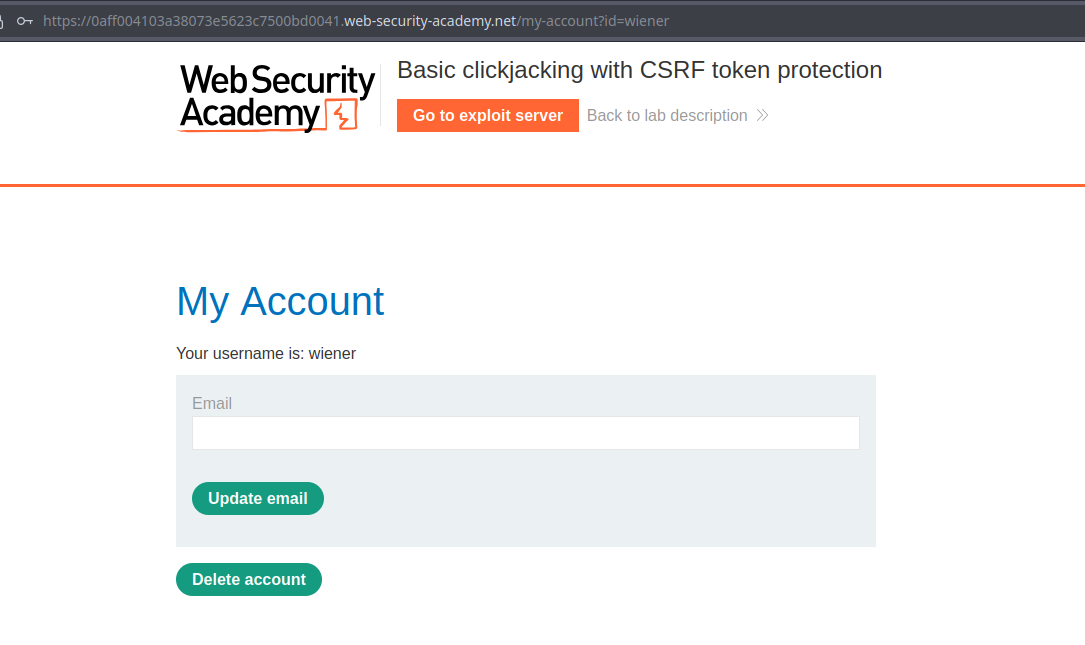Image resolution: width=1085 pixels, height=645 pixels.
Task: Click the orange divider line under the header
Action: tap(542, 185)
